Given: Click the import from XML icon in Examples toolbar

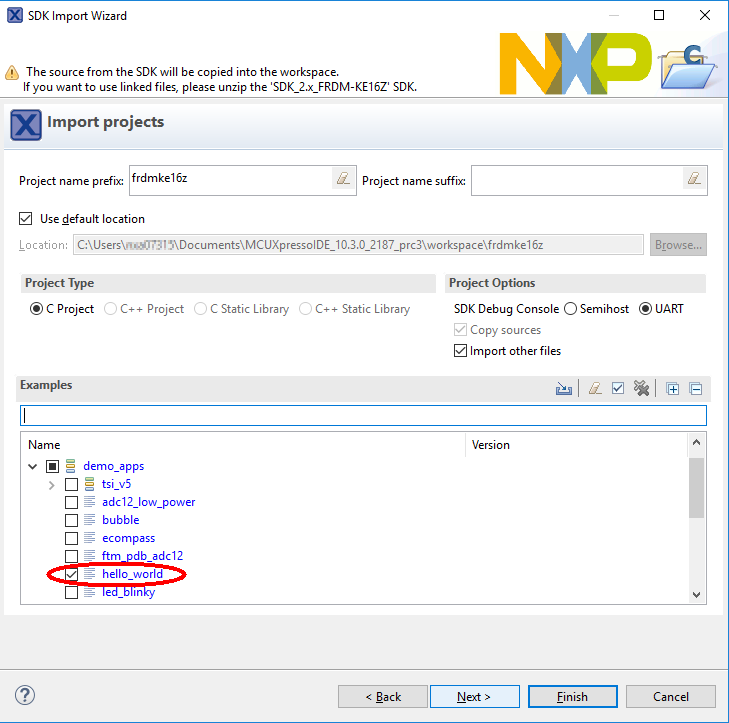Looking at the screenshot, I should 564,389.
